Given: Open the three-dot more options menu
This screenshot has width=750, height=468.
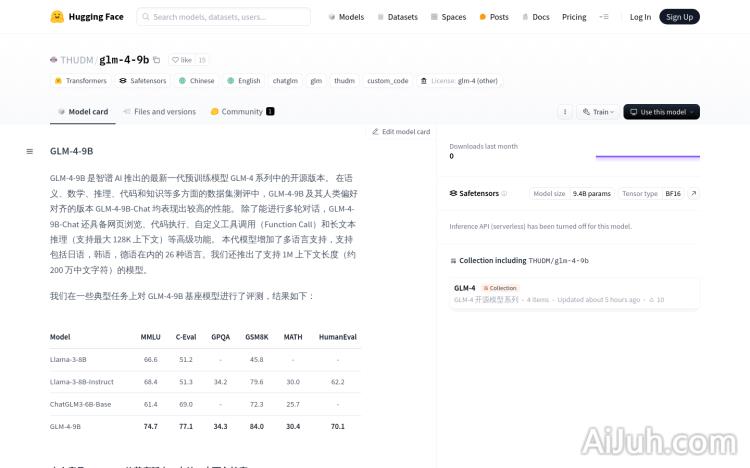Looking at the screenshot, I should [565, 112].
